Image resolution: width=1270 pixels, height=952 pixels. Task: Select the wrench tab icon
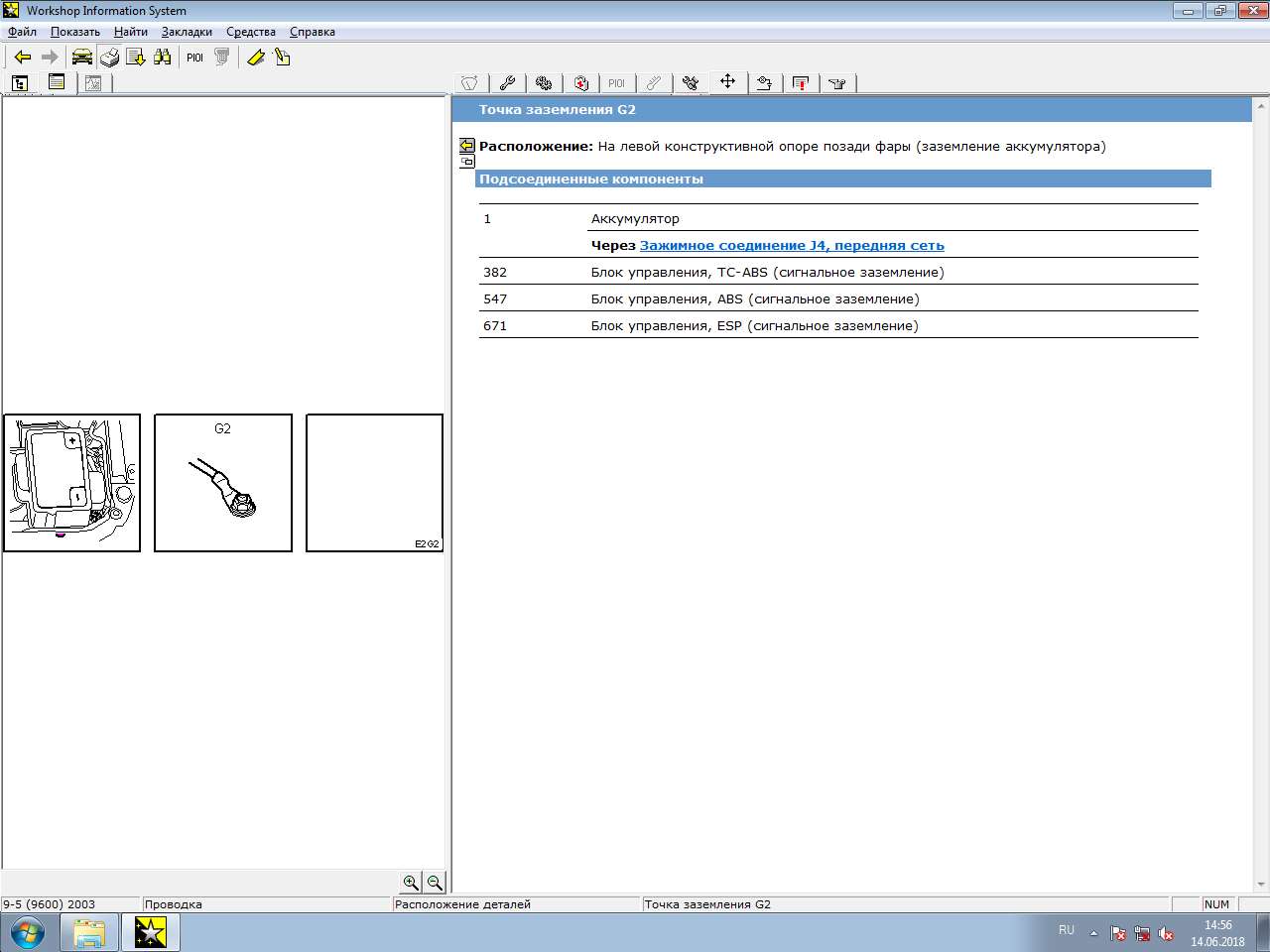[507, 83]
